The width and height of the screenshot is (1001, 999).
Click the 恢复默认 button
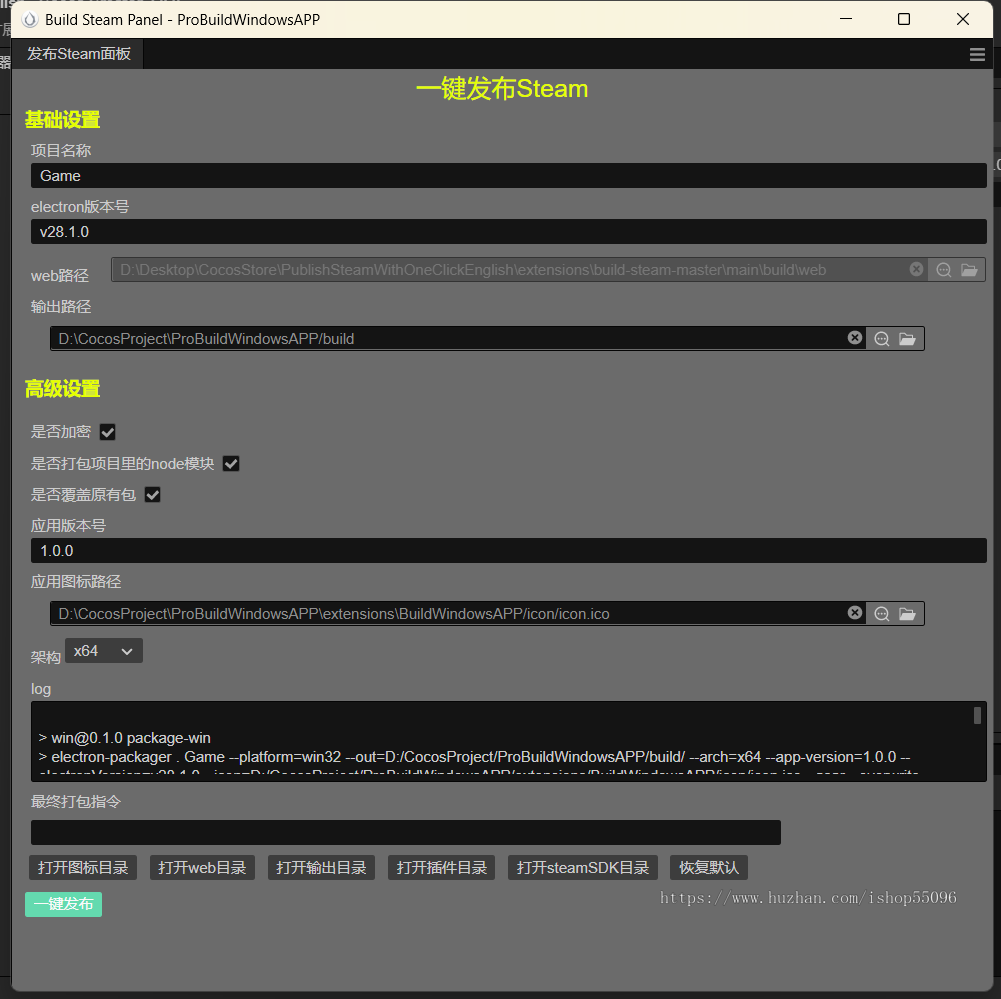click(x=709, y=868)
